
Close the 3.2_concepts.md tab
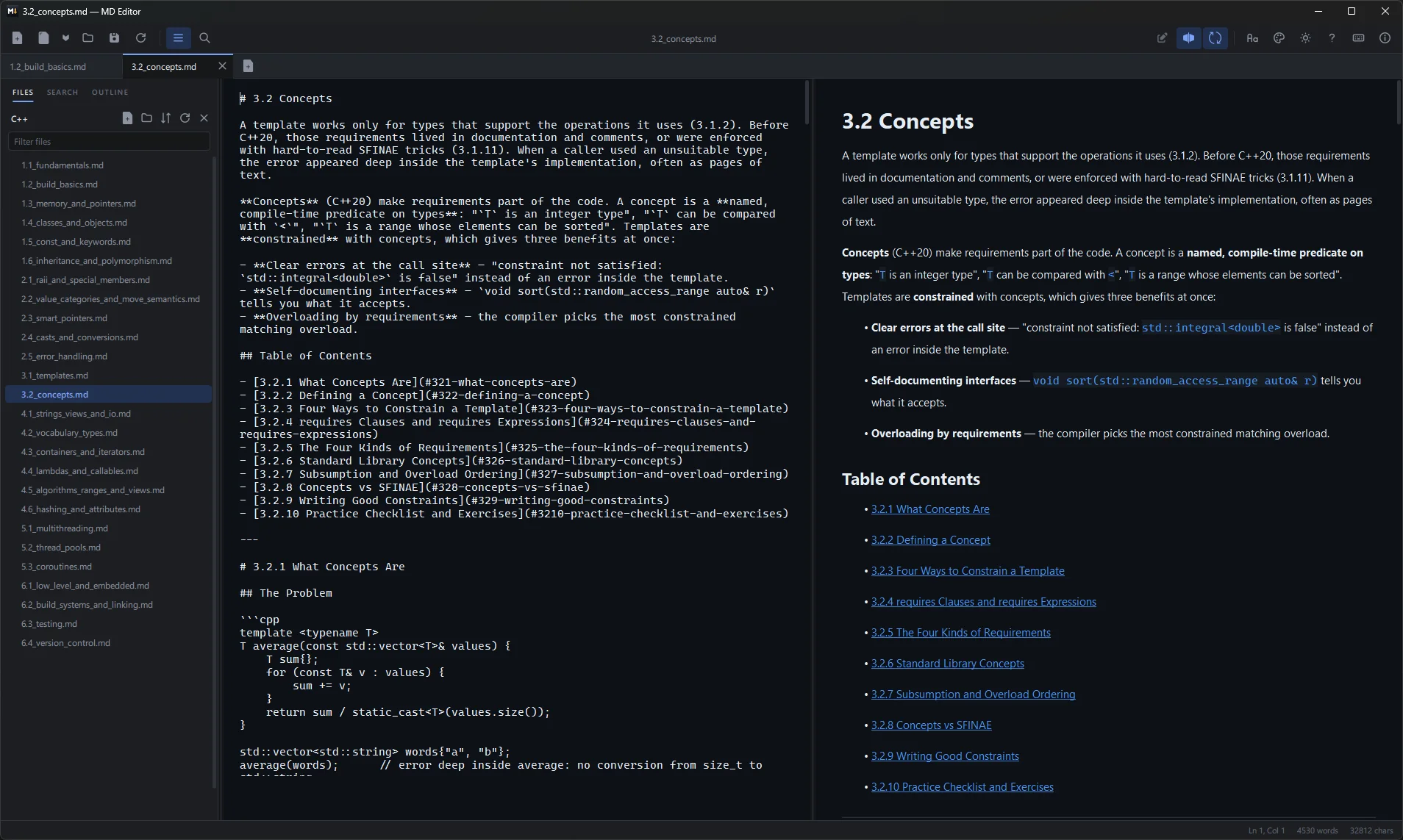coord(222,66)
